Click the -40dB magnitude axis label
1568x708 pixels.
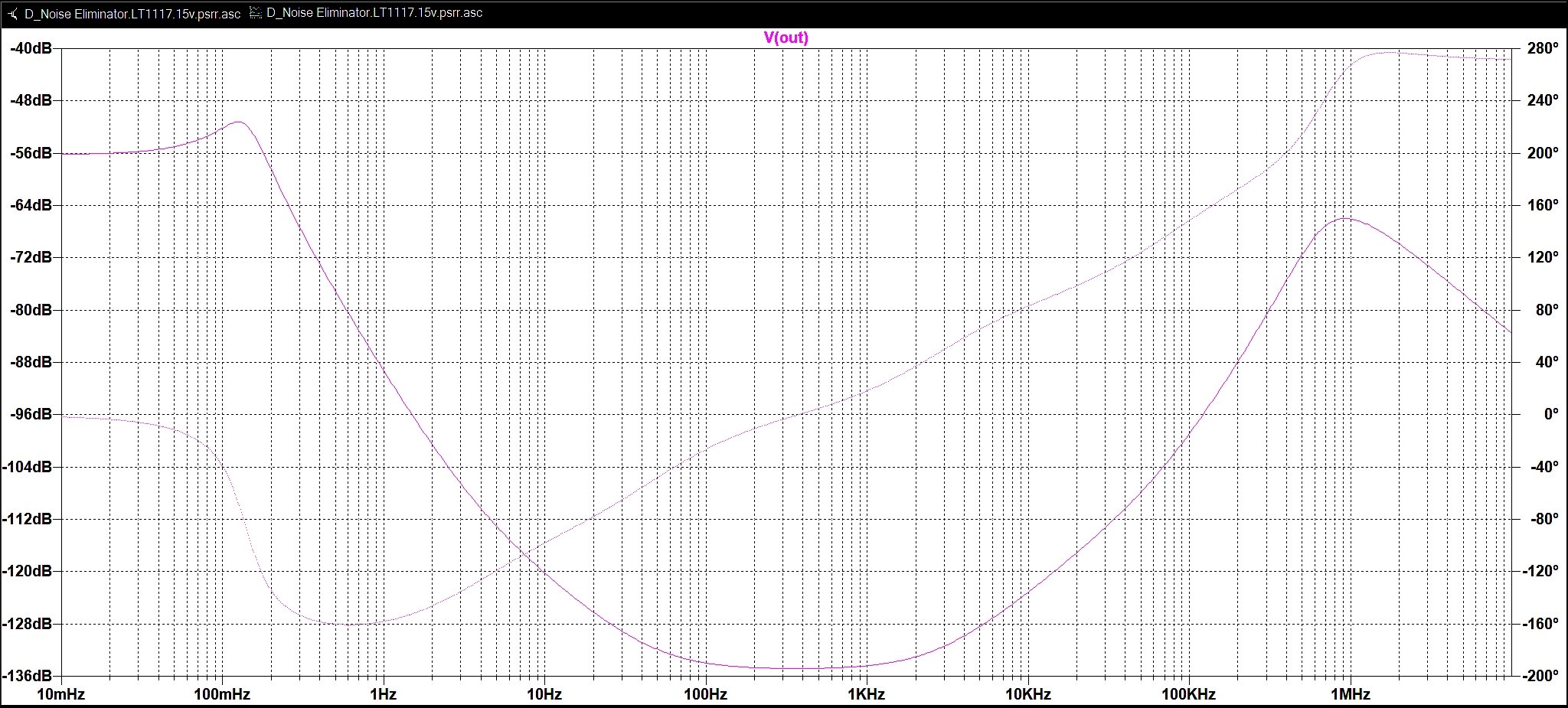31,48
